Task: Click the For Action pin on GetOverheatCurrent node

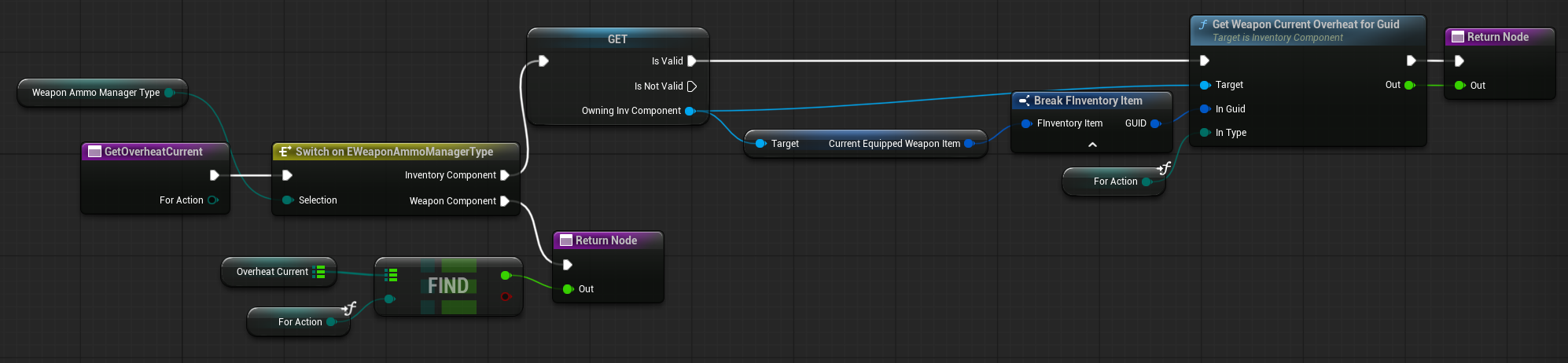Action: click(212, 200)
